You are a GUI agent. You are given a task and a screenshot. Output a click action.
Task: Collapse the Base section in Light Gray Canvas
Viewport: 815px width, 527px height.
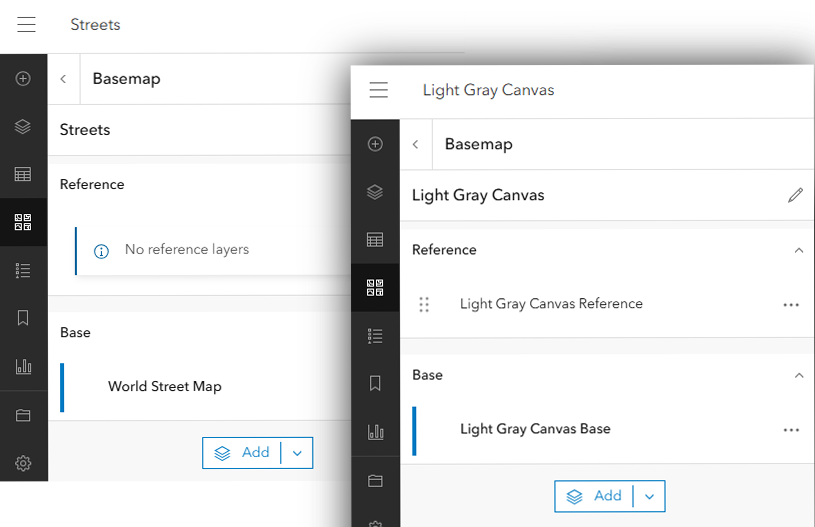click(798, 376)
